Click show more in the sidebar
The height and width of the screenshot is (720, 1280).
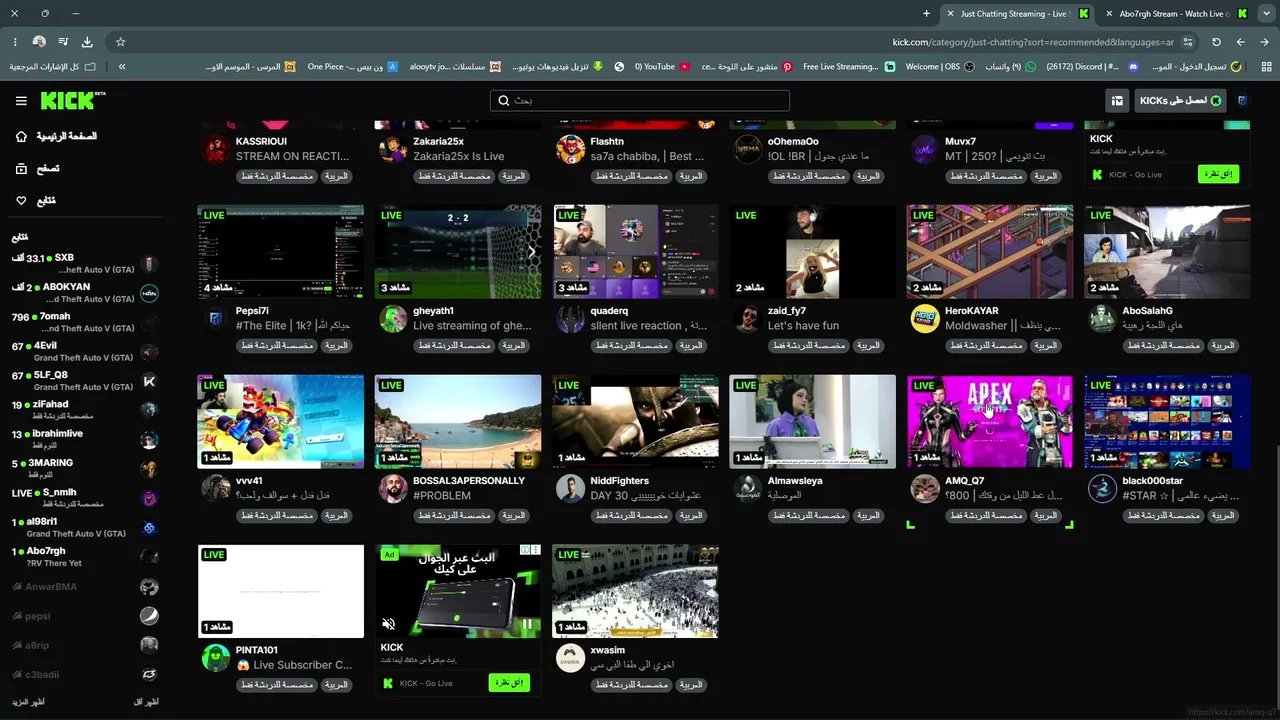[x=29, y=702]
